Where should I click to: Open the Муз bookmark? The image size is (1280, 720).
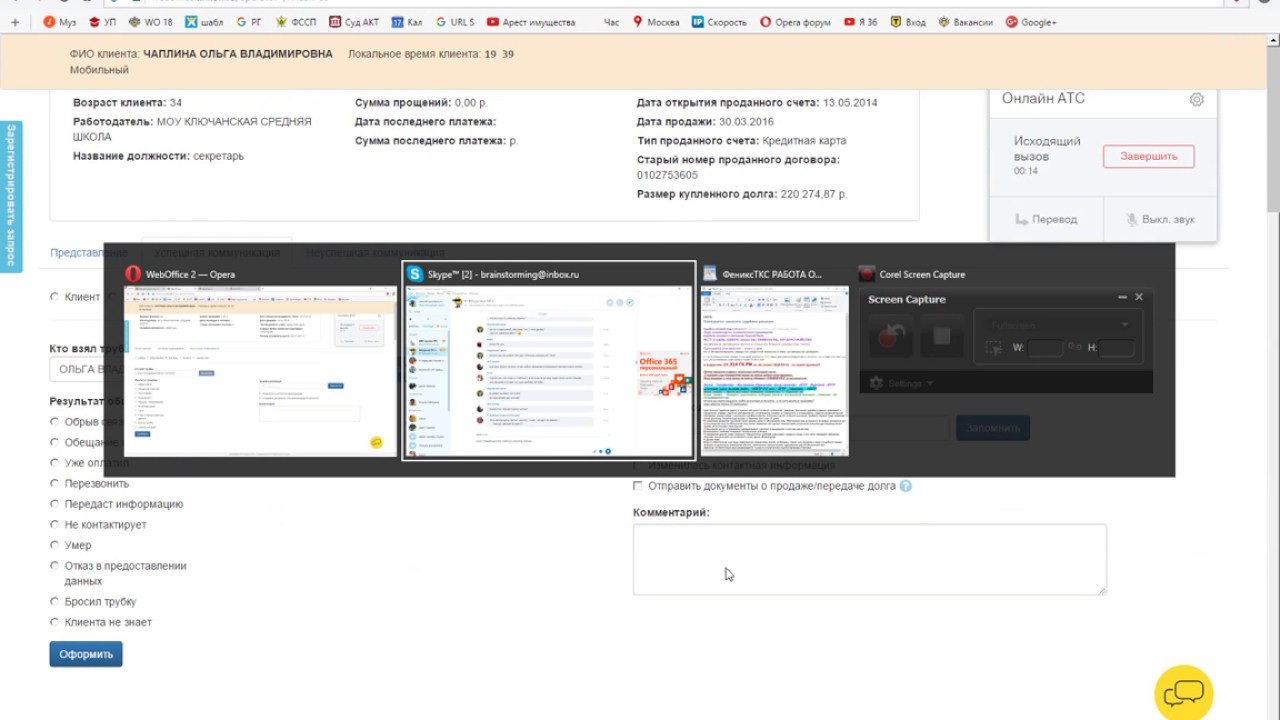click(59, 22)
